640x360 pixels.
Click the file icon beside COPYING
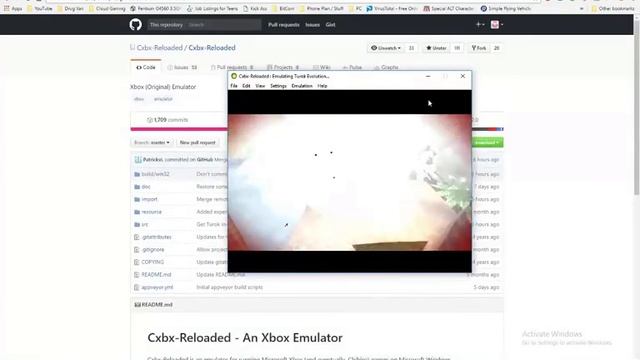tap(137, 262)
